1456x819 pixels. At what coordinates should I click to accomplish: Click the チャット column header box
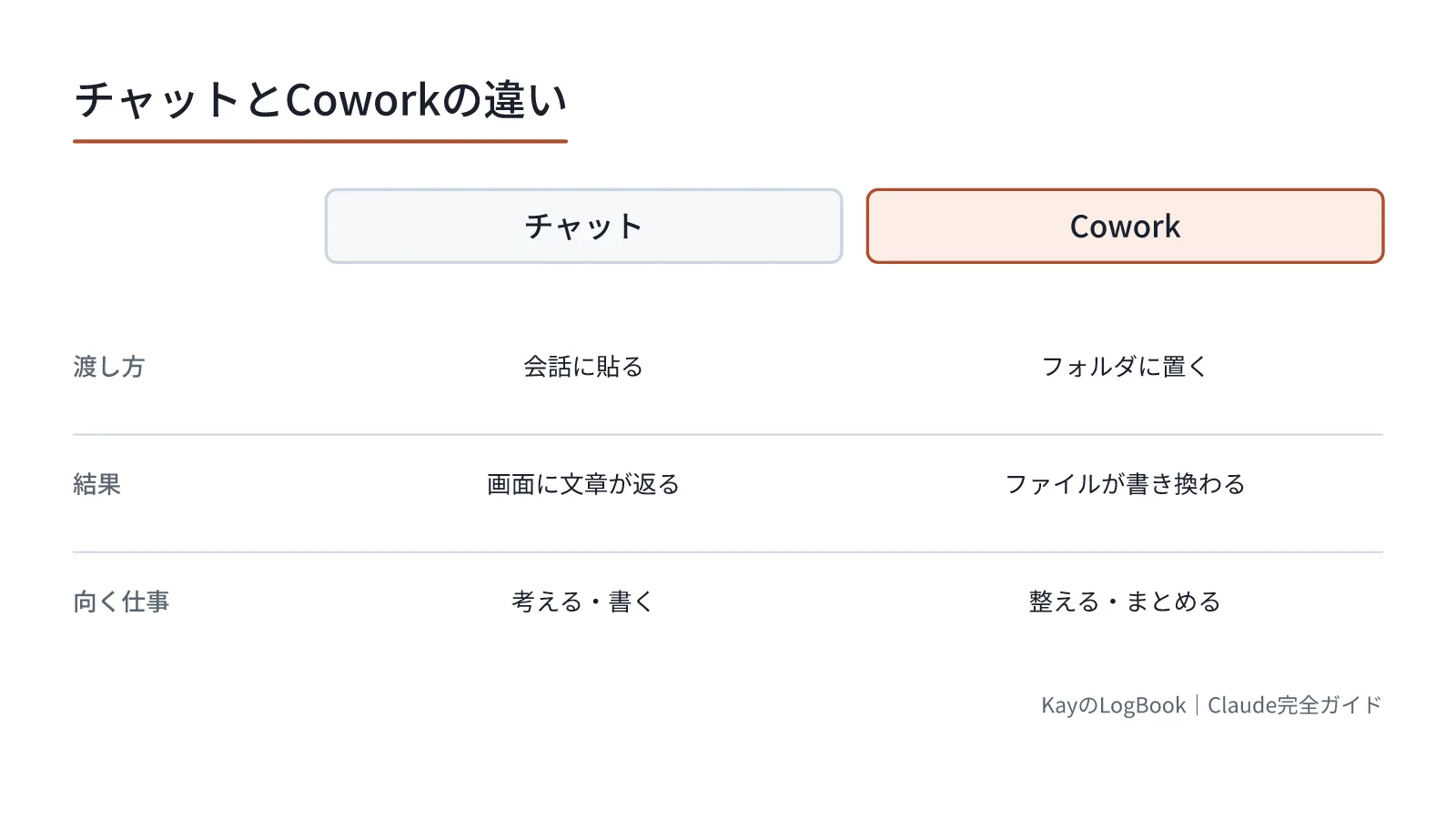583,226
